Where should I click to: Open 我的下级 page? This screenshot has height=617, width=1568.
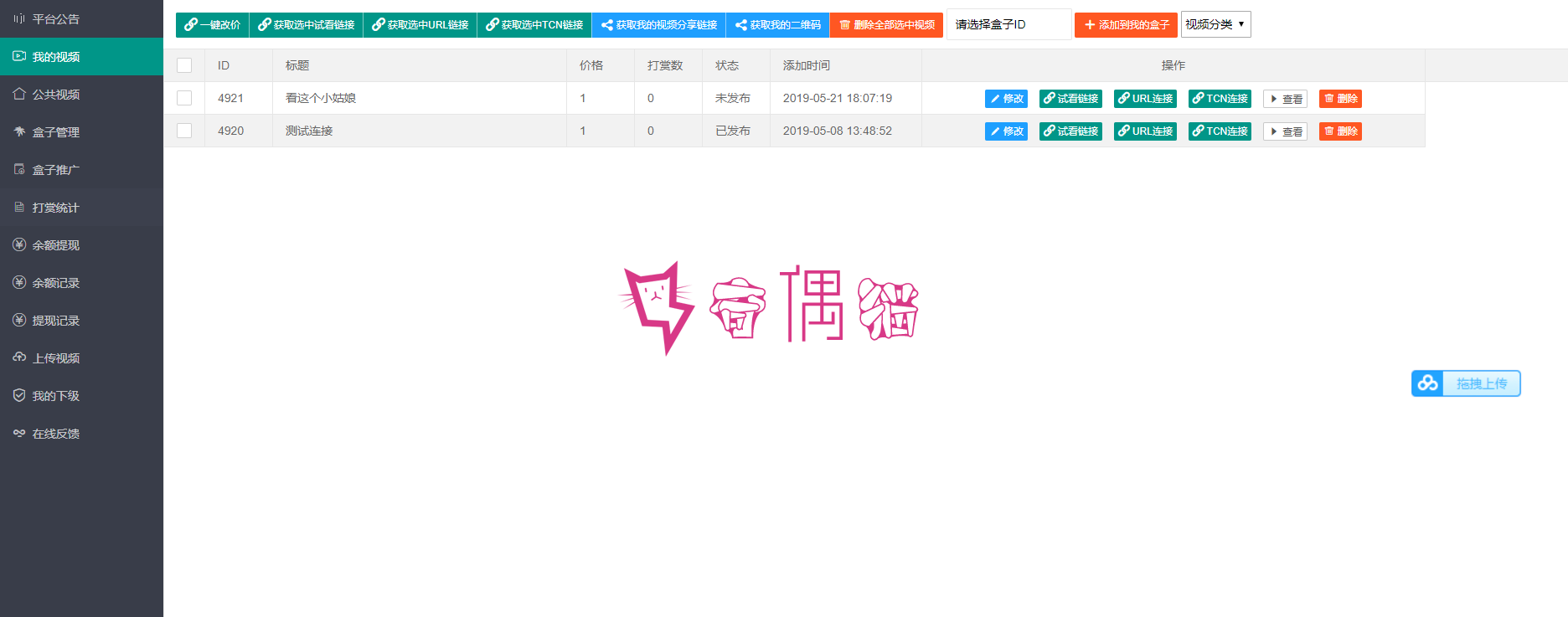[81, 395]
